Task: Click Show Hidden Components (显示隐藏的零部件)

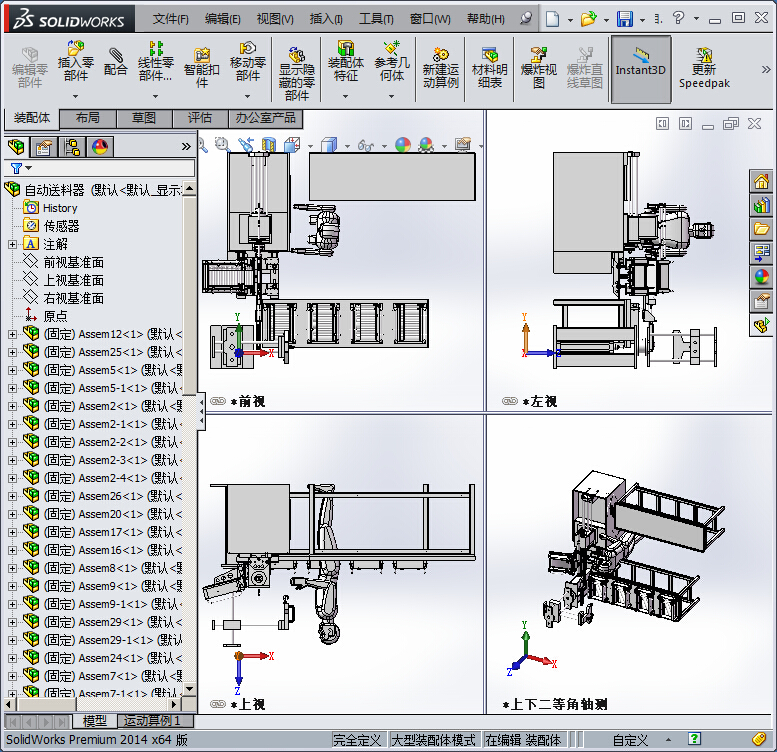Action: click(x=297, y=74)
